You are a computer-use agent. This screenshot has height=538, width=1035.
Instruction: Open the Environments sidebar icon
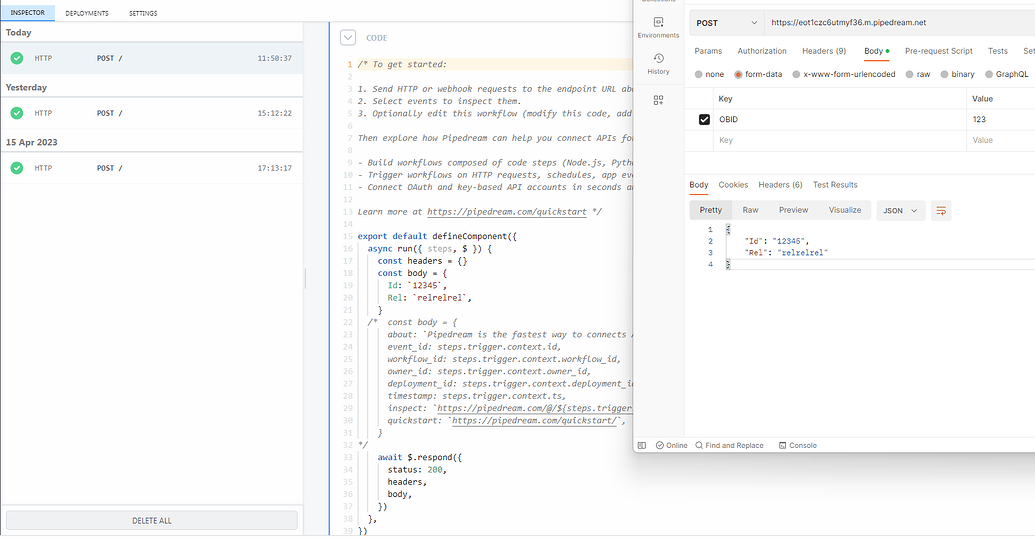click(658, 26)
